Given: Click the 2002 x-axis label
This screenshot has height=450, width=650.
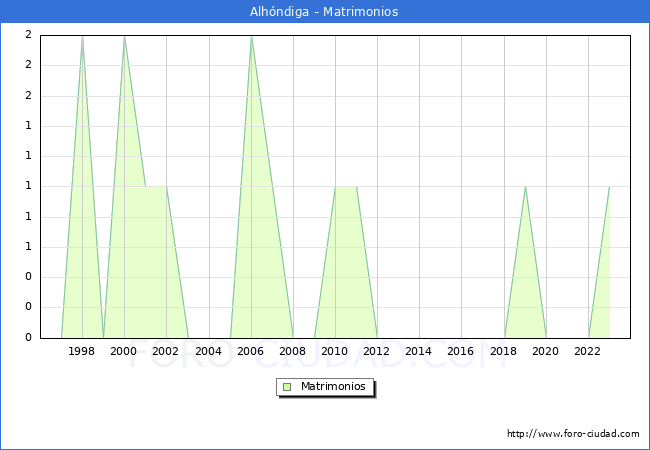Looking at the screenshot, I should click(165, 351).
